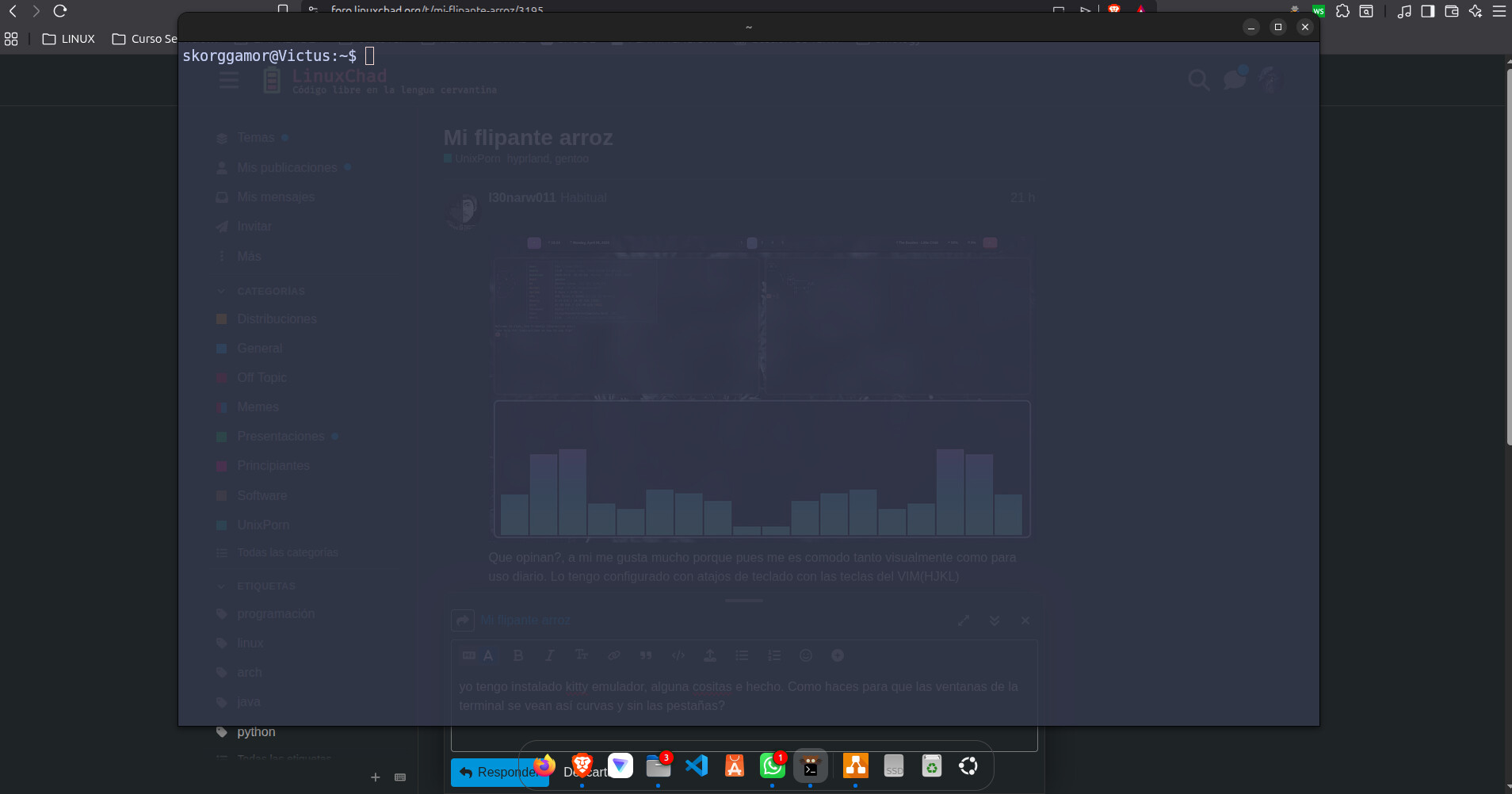Open the browser hamburger main menu
This screenshot has height=794, width=1512.
click(x=1499, y=11)
